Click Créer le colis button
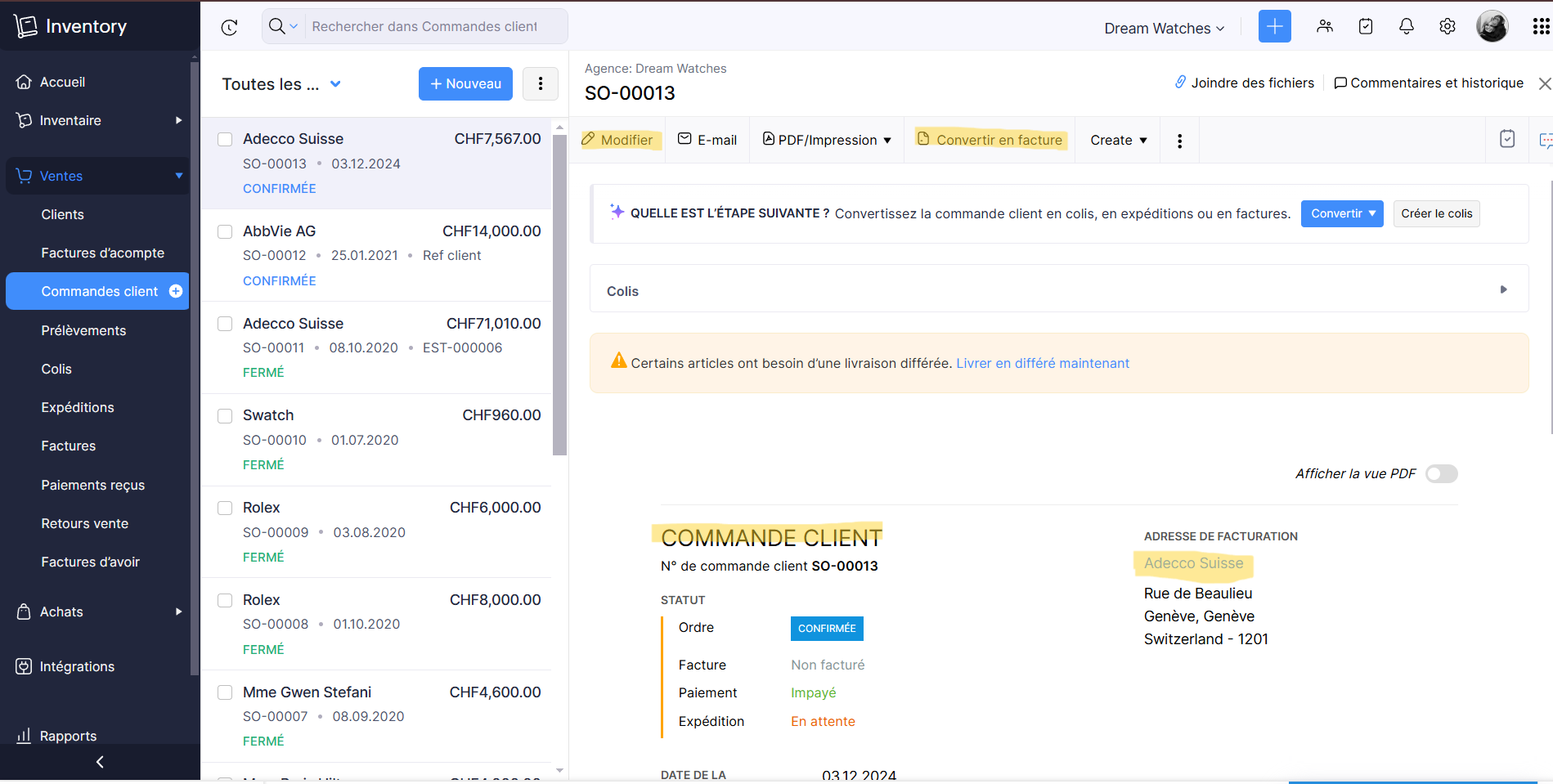This screenshot has width=1553, height=784. [x=1436, y=213]
